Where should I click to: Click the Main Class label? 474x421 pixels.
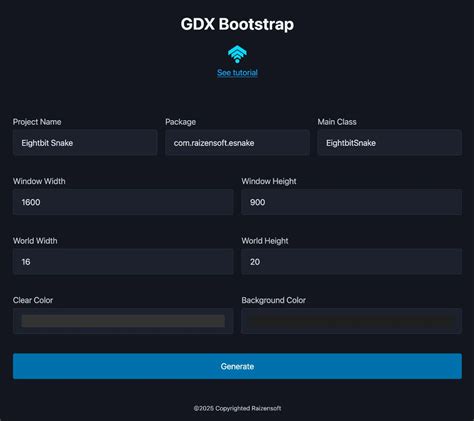337,122
